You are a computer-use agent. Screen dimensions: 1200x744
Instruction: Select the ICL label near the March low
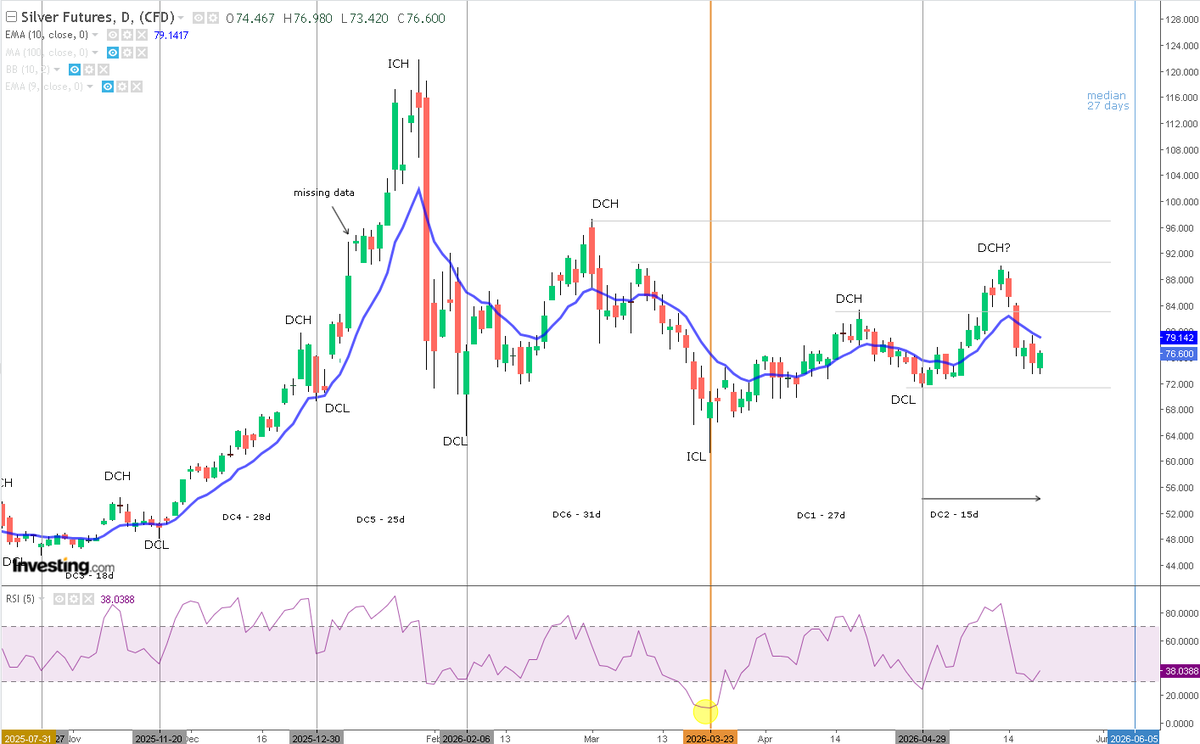click(x=696, y=455)
